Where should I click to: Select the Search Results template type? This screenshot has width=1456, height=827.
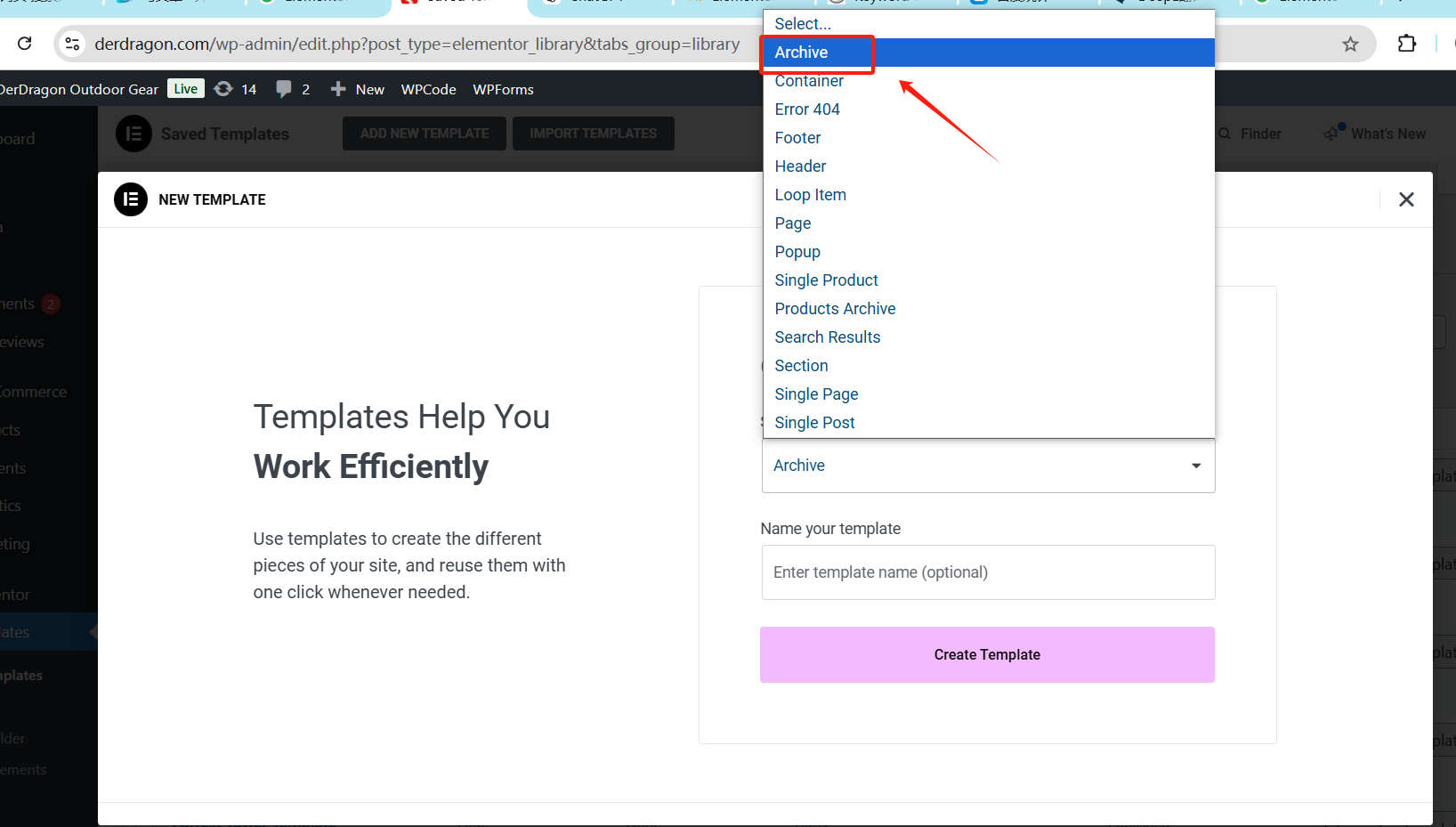(x=989, y=337)
